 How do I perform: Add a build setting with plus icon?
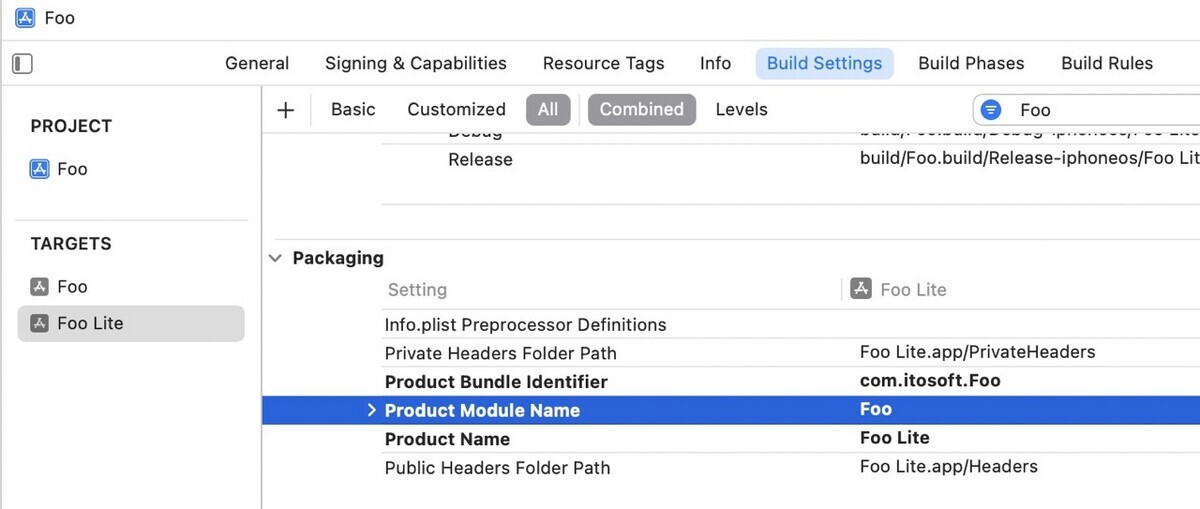tap(286, 110)
